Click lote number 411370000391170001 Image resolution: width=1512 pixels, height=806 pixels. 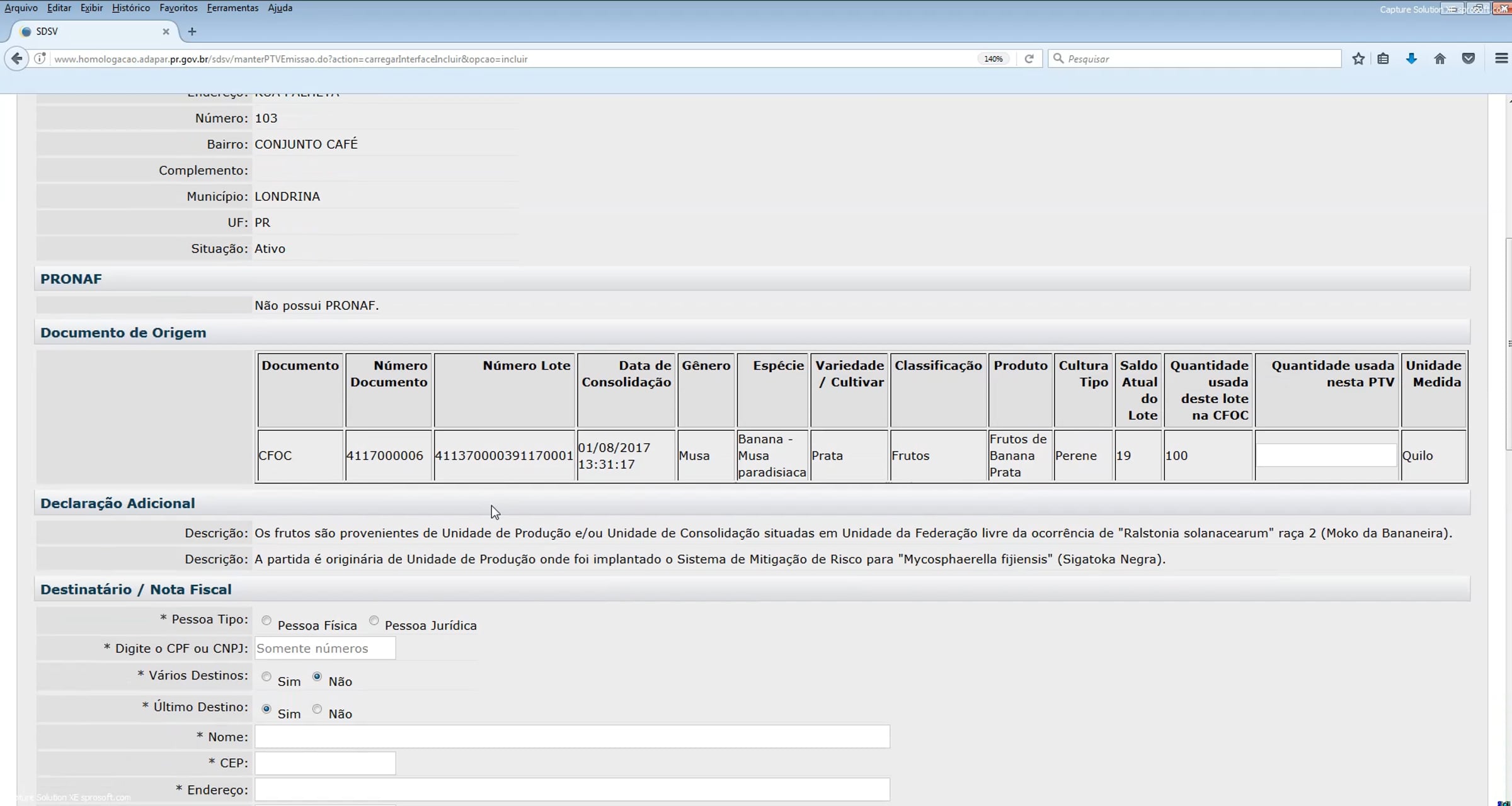point(504,456)
